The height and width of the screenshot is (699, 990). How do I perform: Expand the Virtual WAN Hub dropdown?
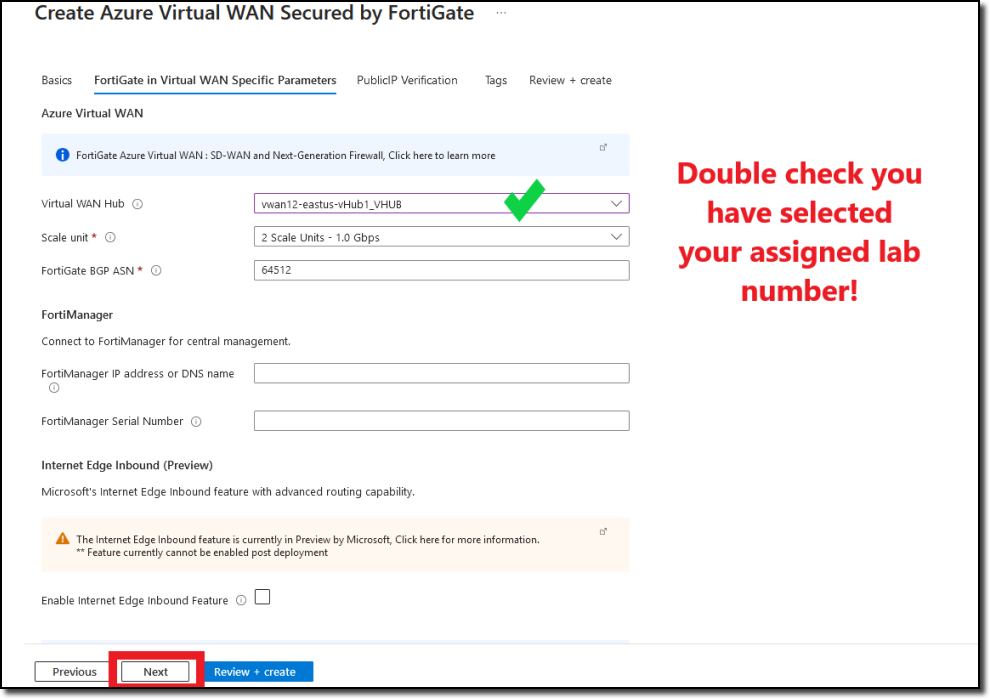click(x=441, y=203)
